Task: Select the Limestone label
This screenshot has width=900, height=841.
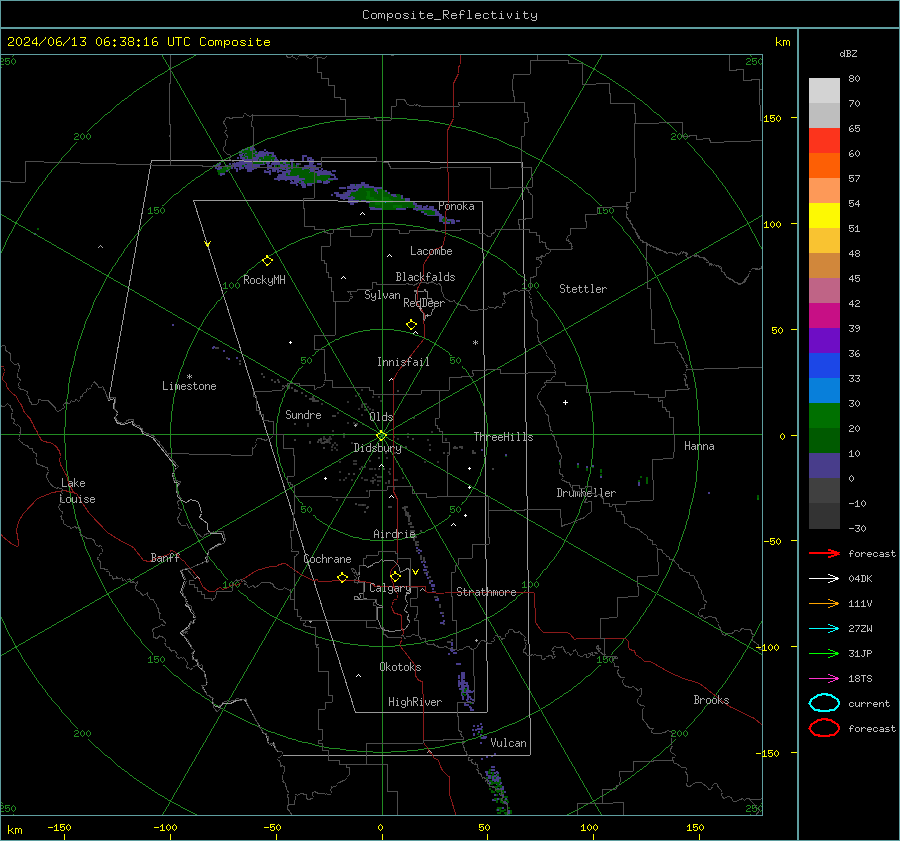Action: (x=189, y=386)
